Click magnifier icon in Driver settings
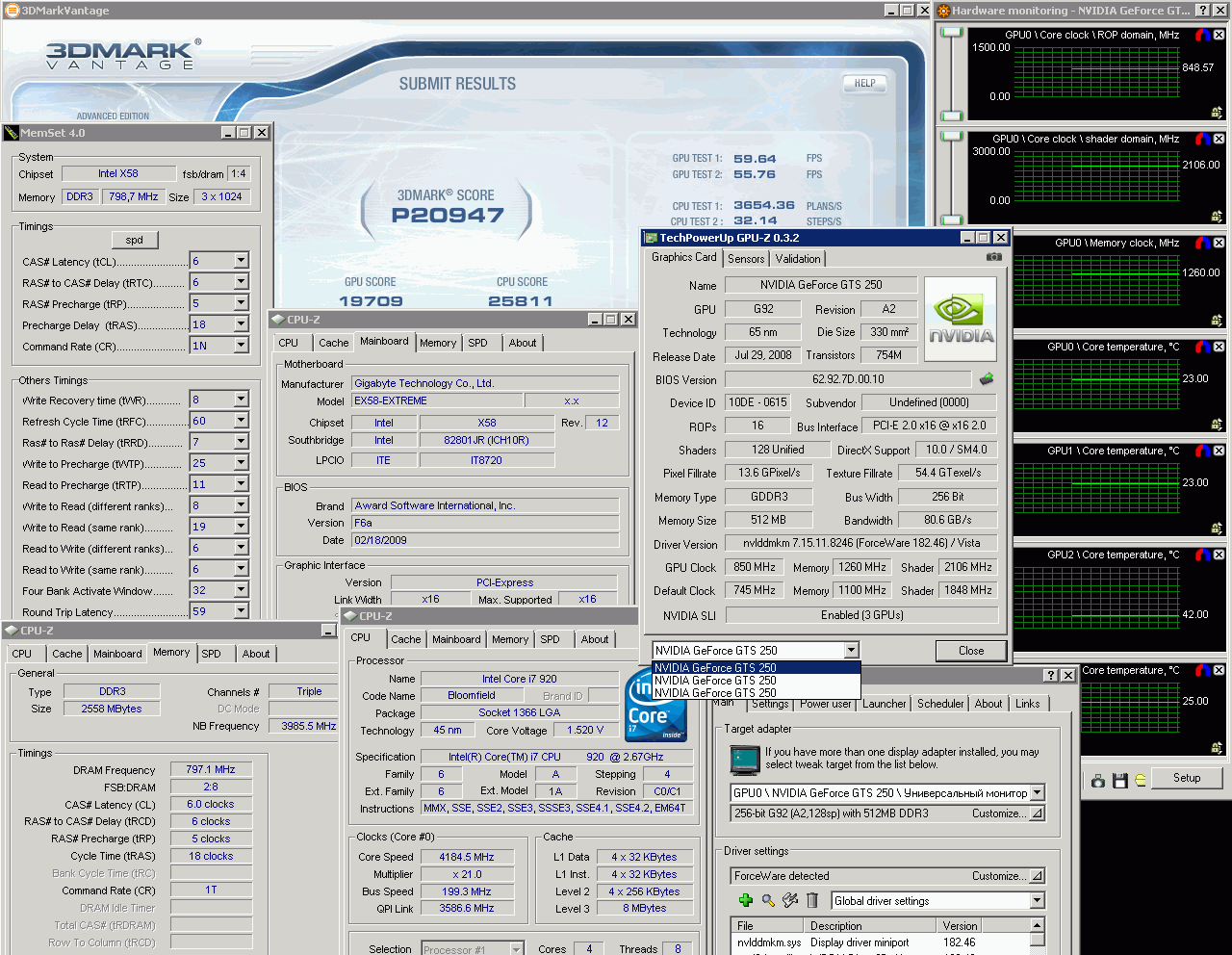Viewport: 1232px width, 955px height. coord(768,900)
